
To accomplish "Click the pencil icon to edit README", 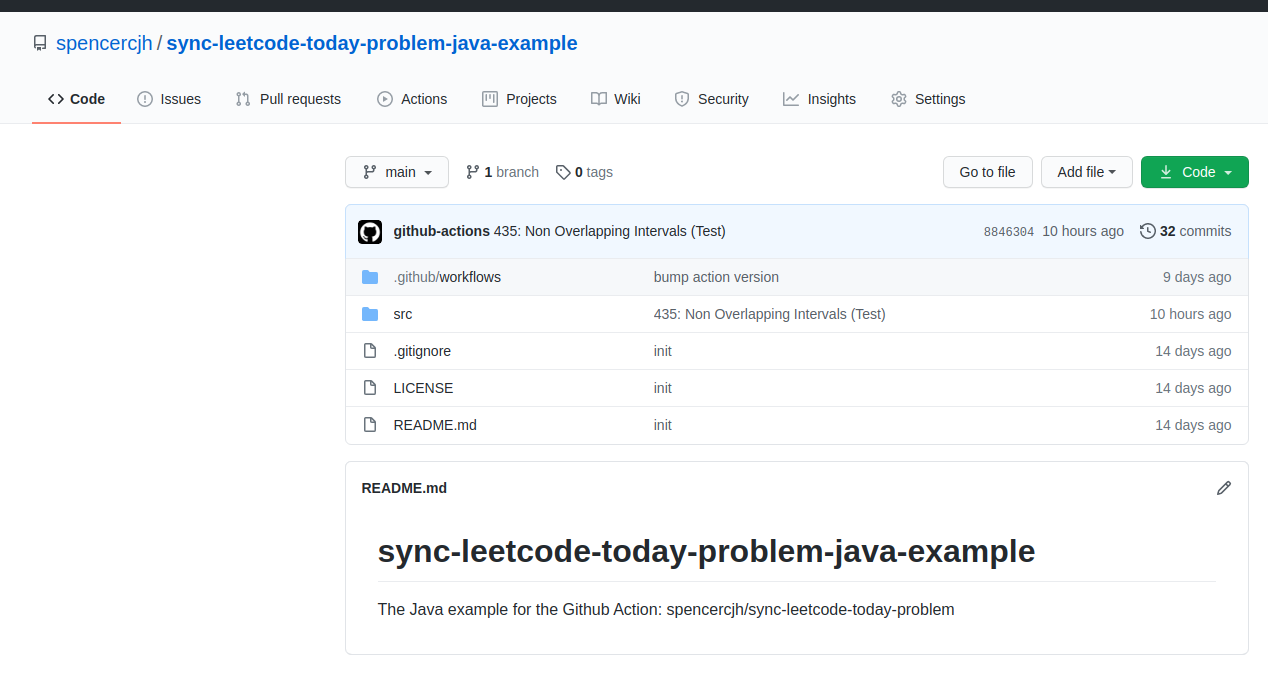I will click(x=1223, y=488).
